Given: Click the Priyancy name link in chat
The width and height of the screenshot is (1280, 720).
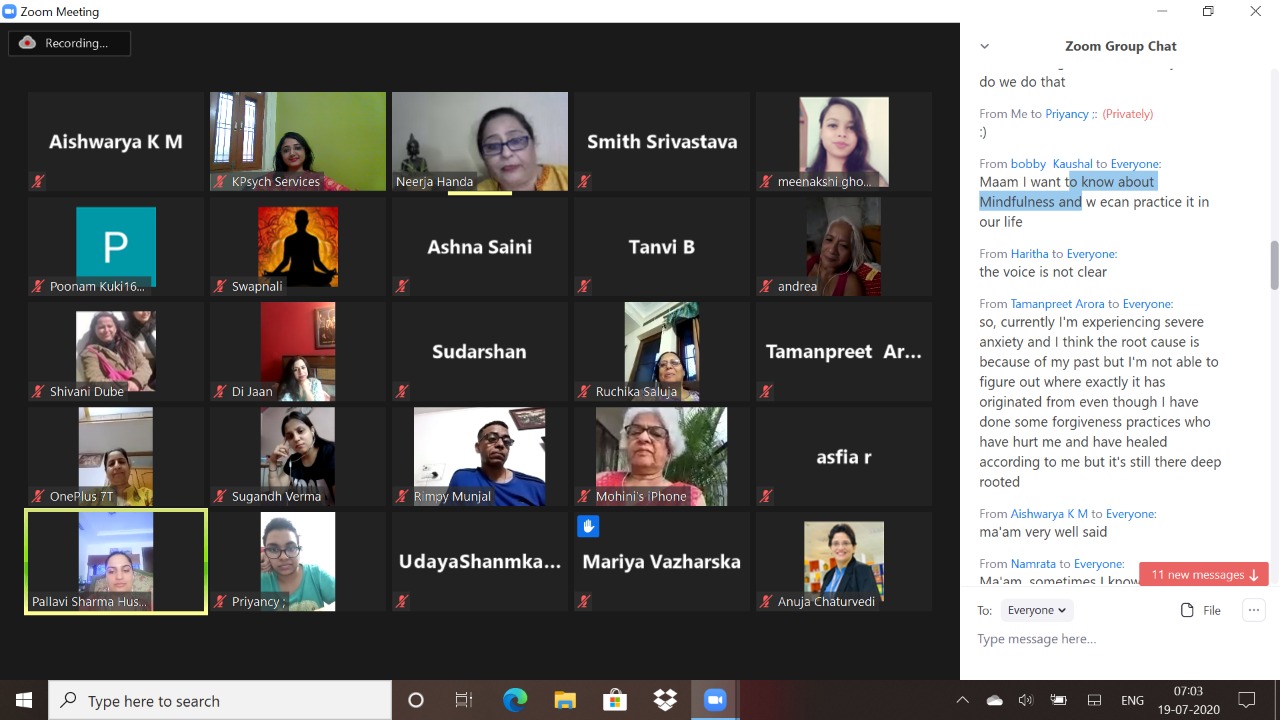Looking at the screenshot, I should (1066, 114).
